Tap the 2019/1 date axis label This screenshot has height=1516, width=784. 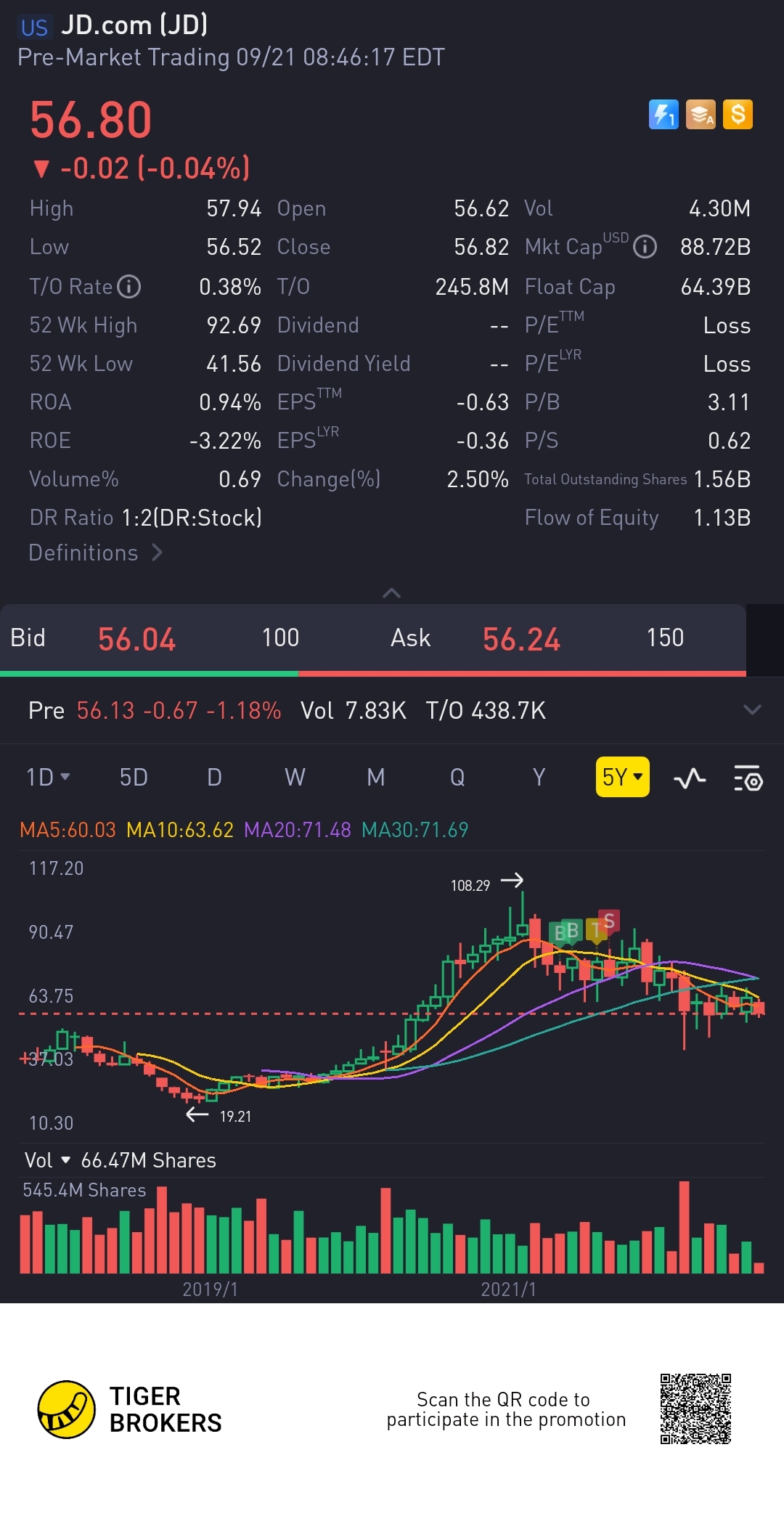(x=210, y=1289)
